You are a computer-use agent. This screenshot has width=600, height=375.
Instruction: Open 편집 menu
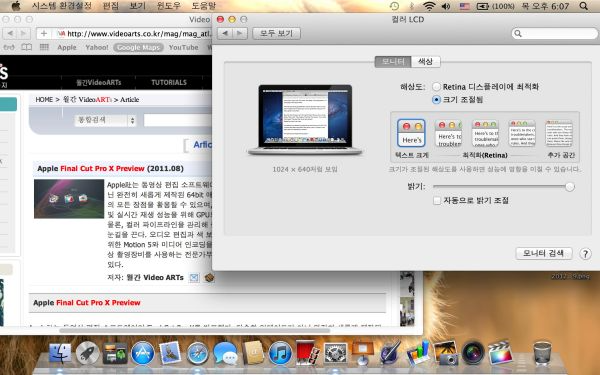click(111, 6)
